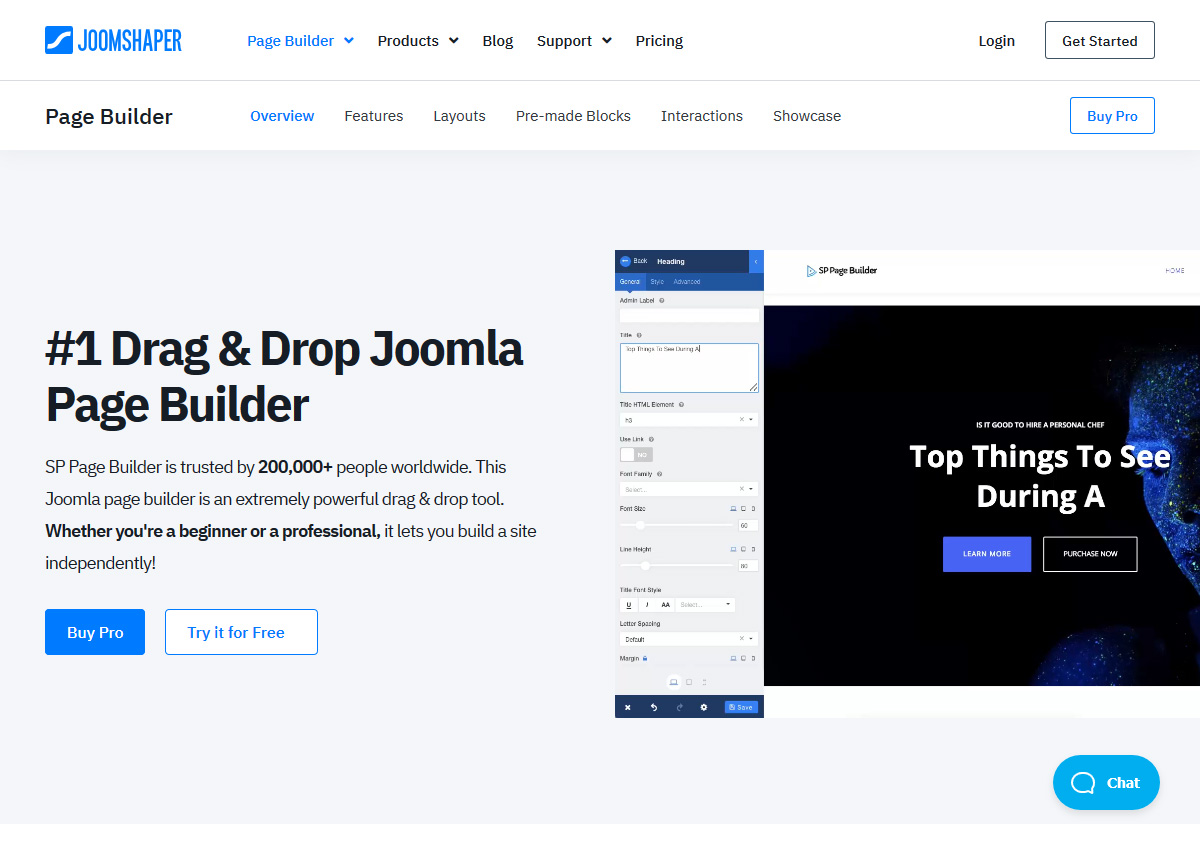Viewport: 1200px width, 850px height.
Task: Click the Try it for Free button
Action: pyautogui.click(x=241, y=631)
